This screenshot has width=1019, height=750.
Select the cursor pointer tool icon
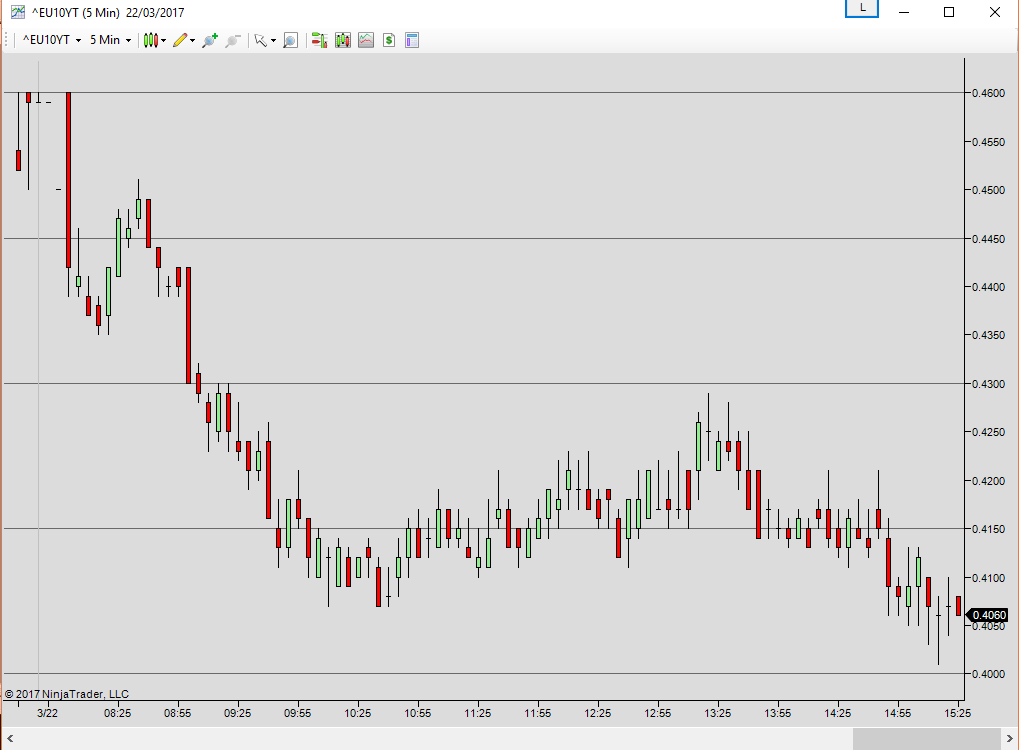(261, 40)
